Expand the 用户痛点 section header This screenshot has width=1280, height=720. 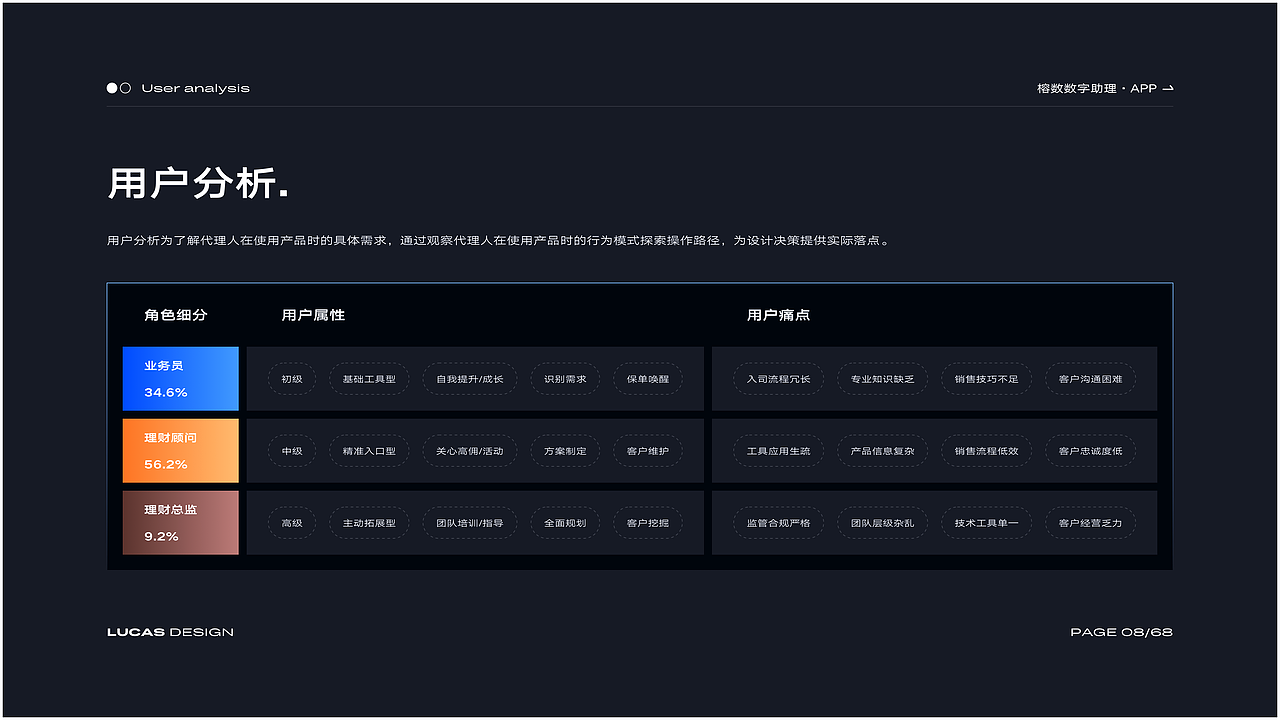coord(777,314)
